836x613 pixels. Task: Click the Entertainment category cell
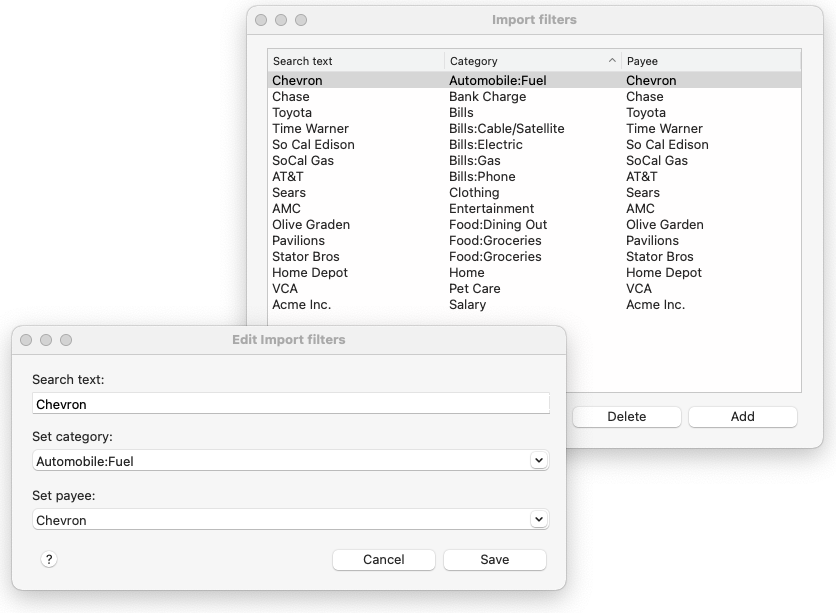(491, 208)
